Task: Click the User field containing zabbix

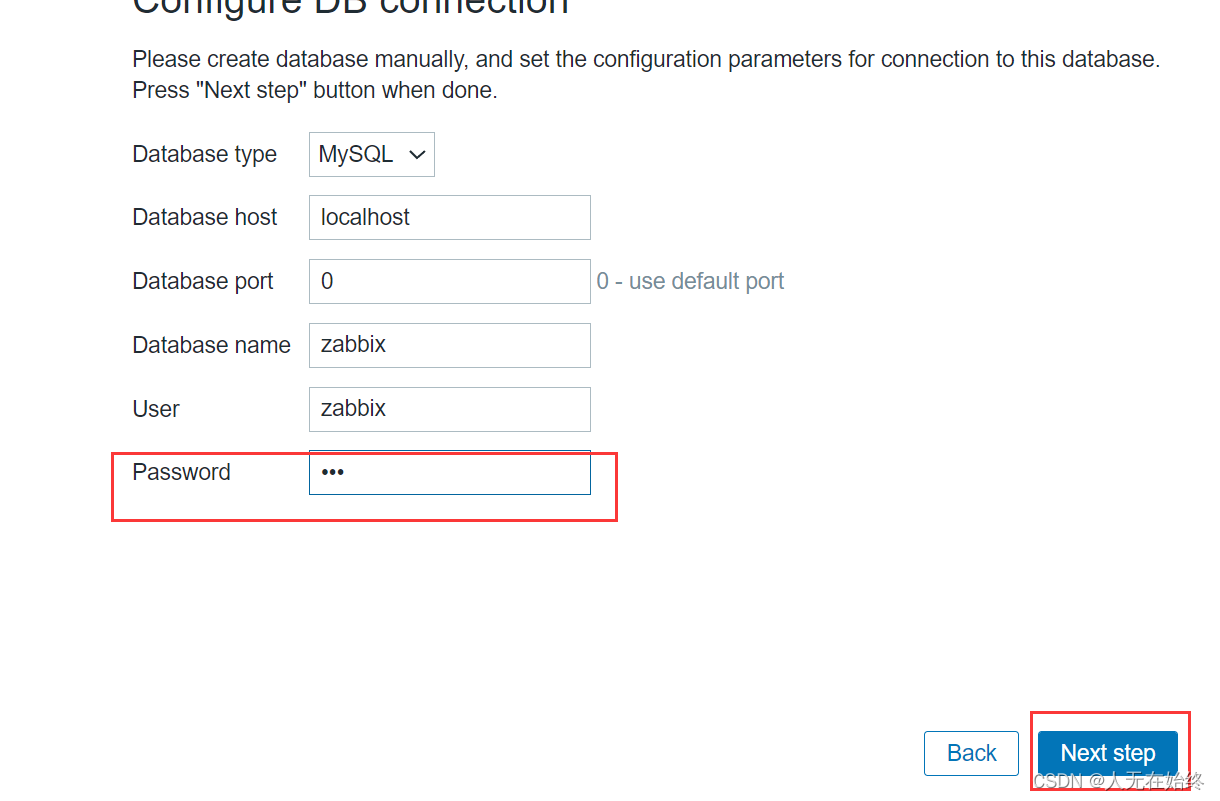Action: (x=450, y=409)
